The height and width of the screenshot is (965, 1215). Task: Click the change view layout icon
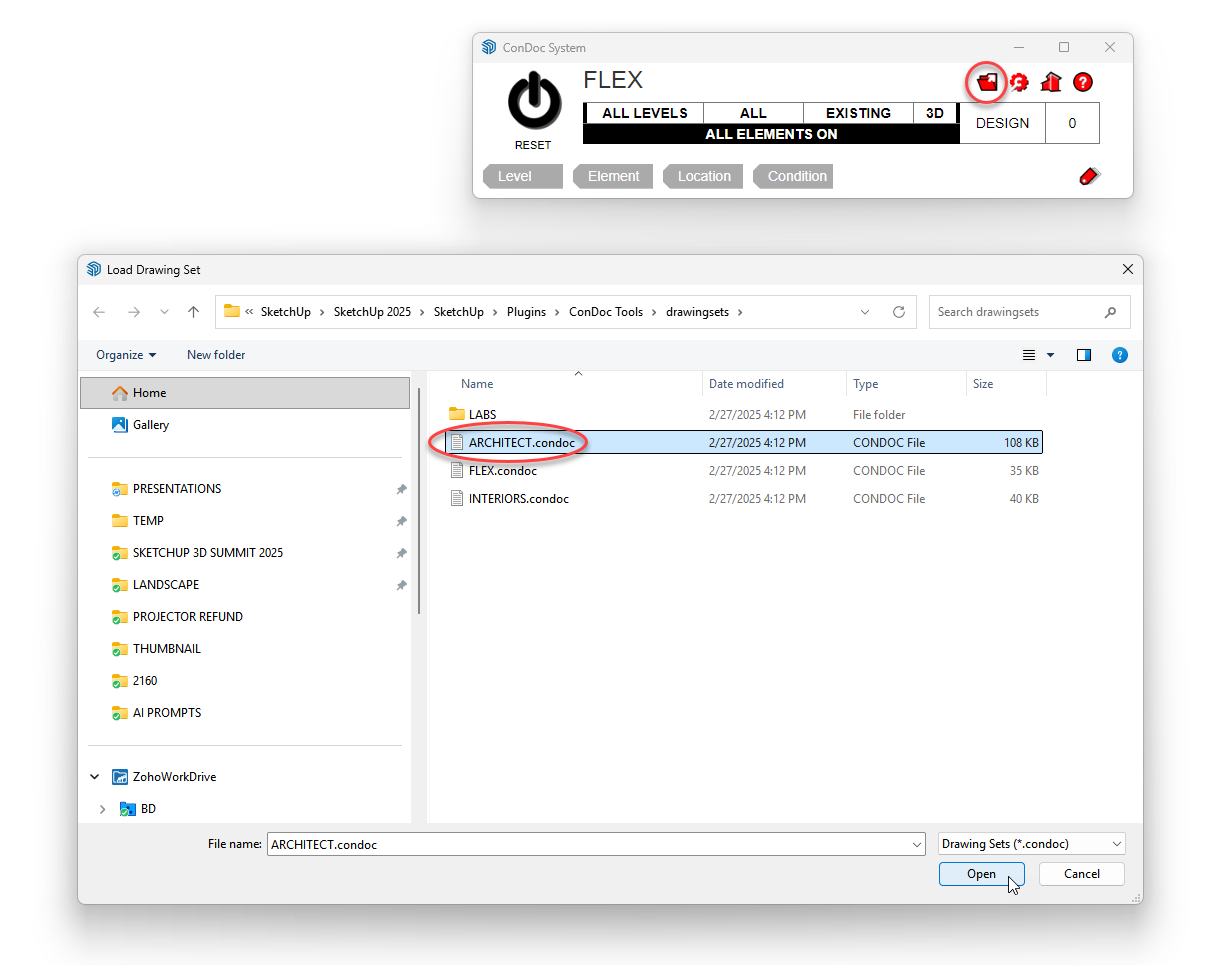pos(1029,355)
